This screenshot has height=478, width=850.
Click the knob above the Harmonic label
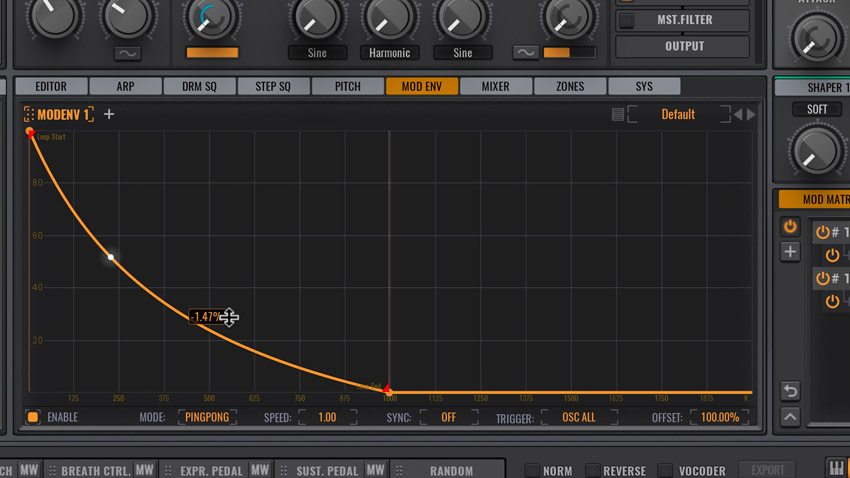pyautogui.click(x=389, y=17)
